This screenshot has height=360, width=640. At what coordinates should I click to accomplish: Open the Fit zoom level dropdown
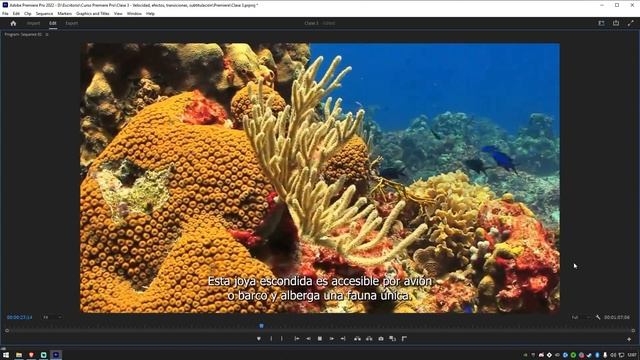tap(53, 317)
